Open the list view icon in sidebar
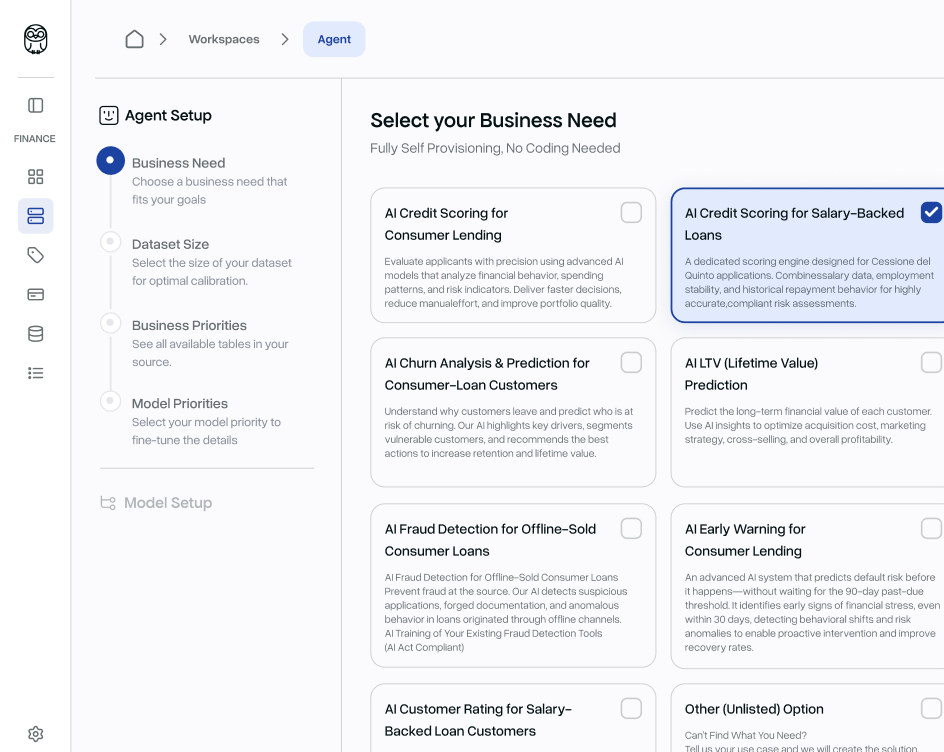Screen dimensions: 944x752 coord(35,372)
